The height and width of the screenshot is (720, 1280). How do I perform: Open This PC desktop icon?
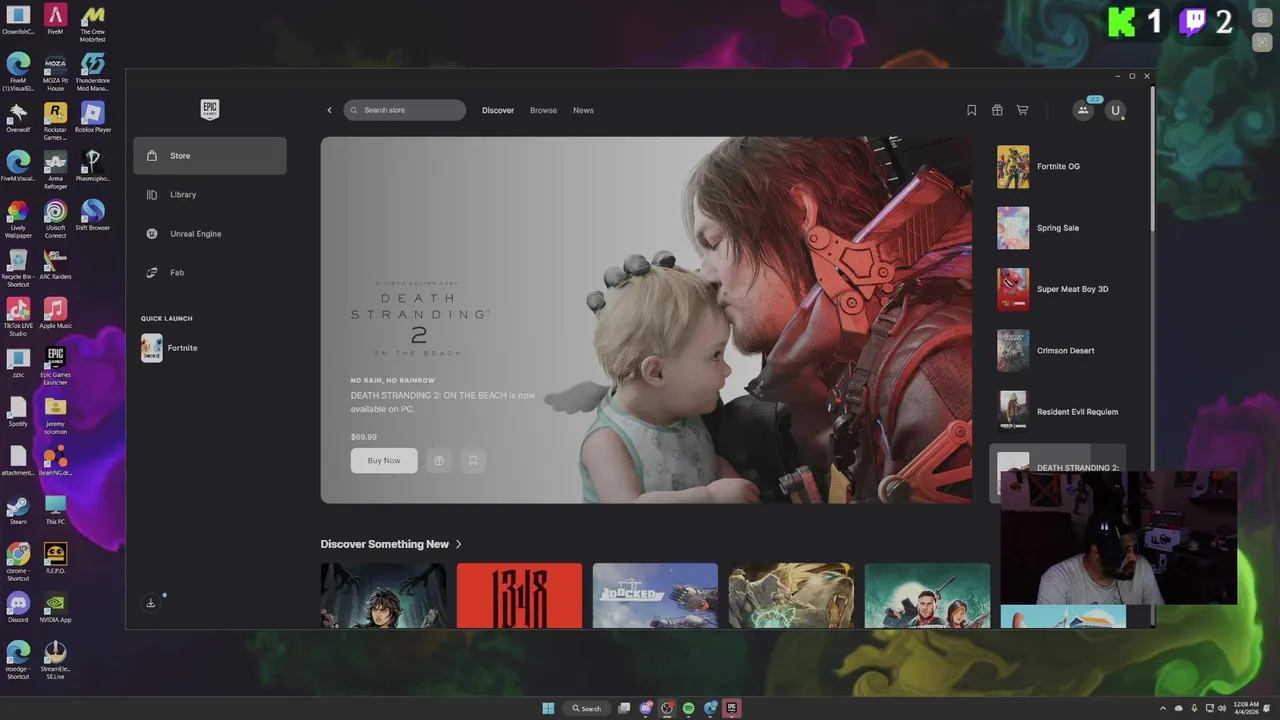click(x=55, y=509)
